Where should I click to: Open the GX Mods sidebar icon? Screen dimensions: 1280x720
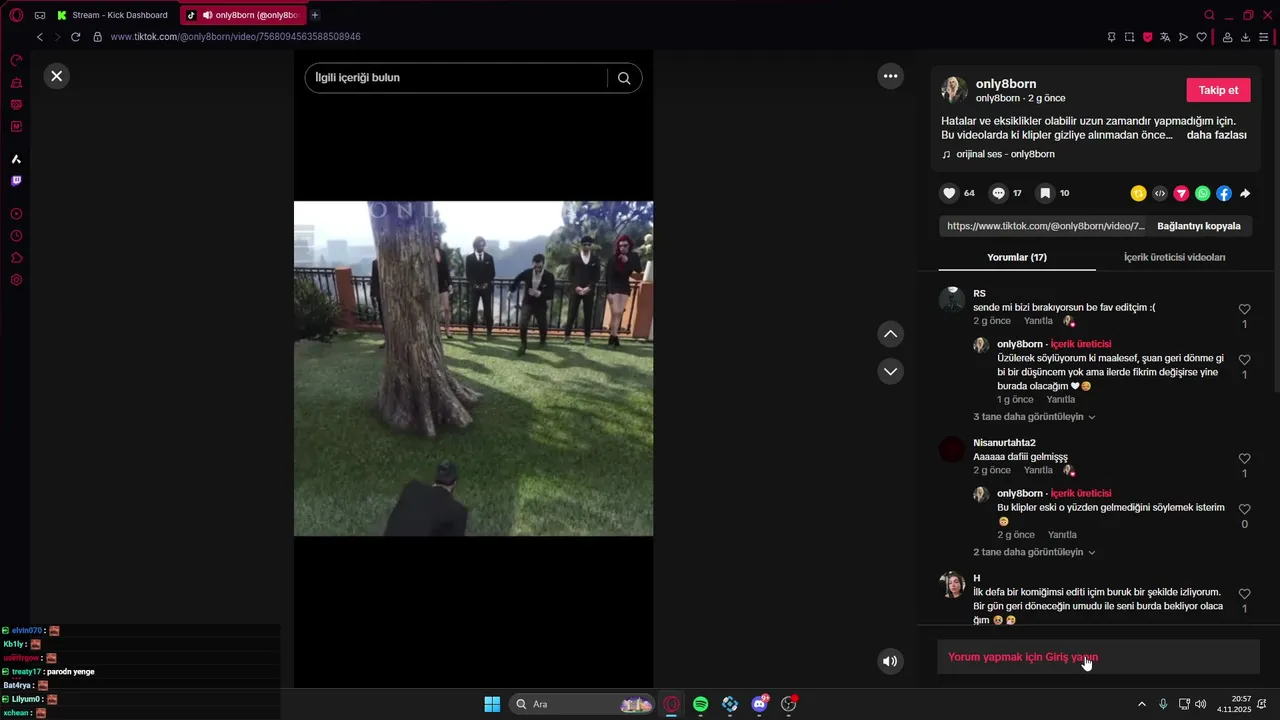click(16, 126)
